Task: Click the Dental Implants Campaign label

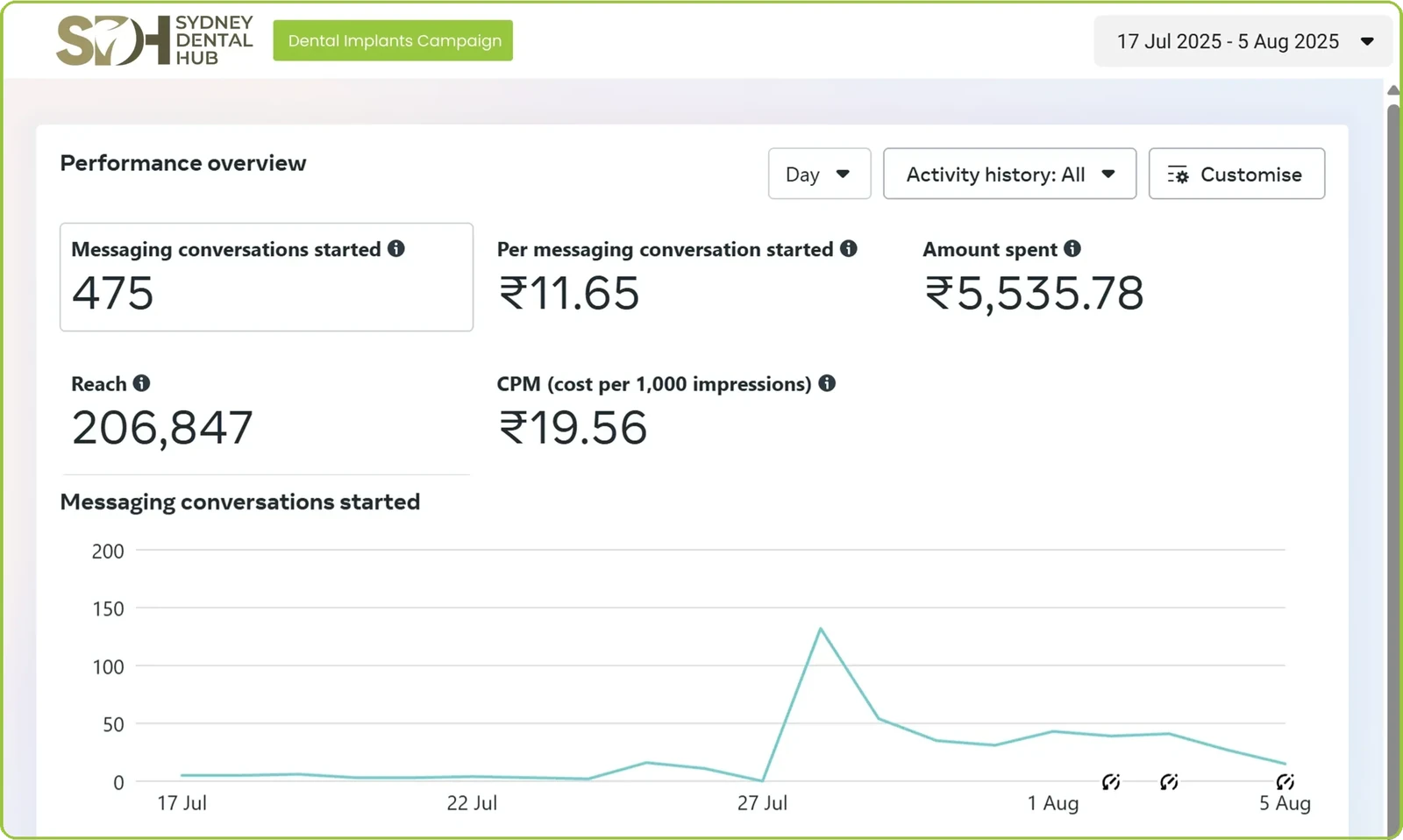Action: (x=393, y=40)
